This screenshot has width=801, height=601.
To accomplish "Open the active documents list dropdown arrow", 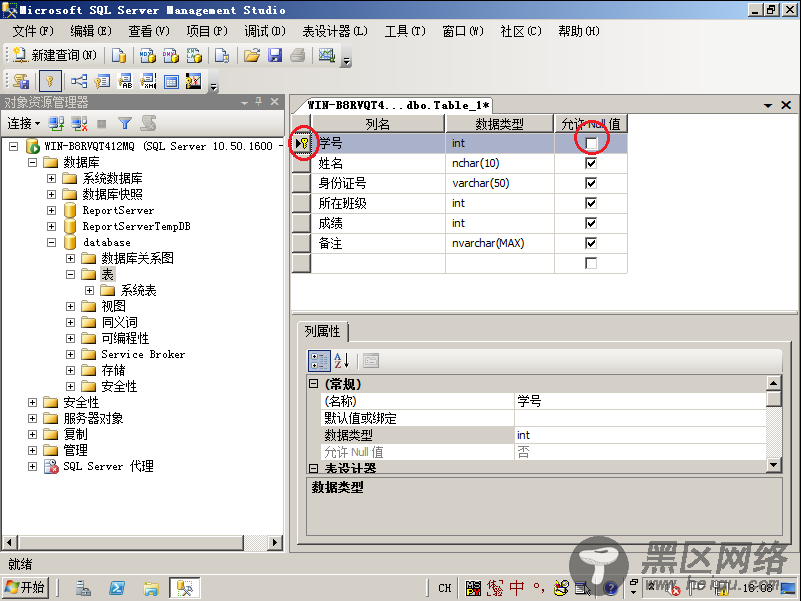I will pos(768,105).
